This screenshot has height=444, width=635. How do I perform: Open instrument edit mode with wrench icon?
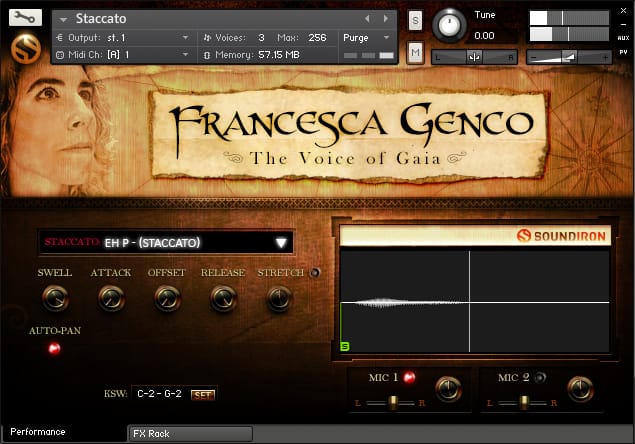pos(24,18)
